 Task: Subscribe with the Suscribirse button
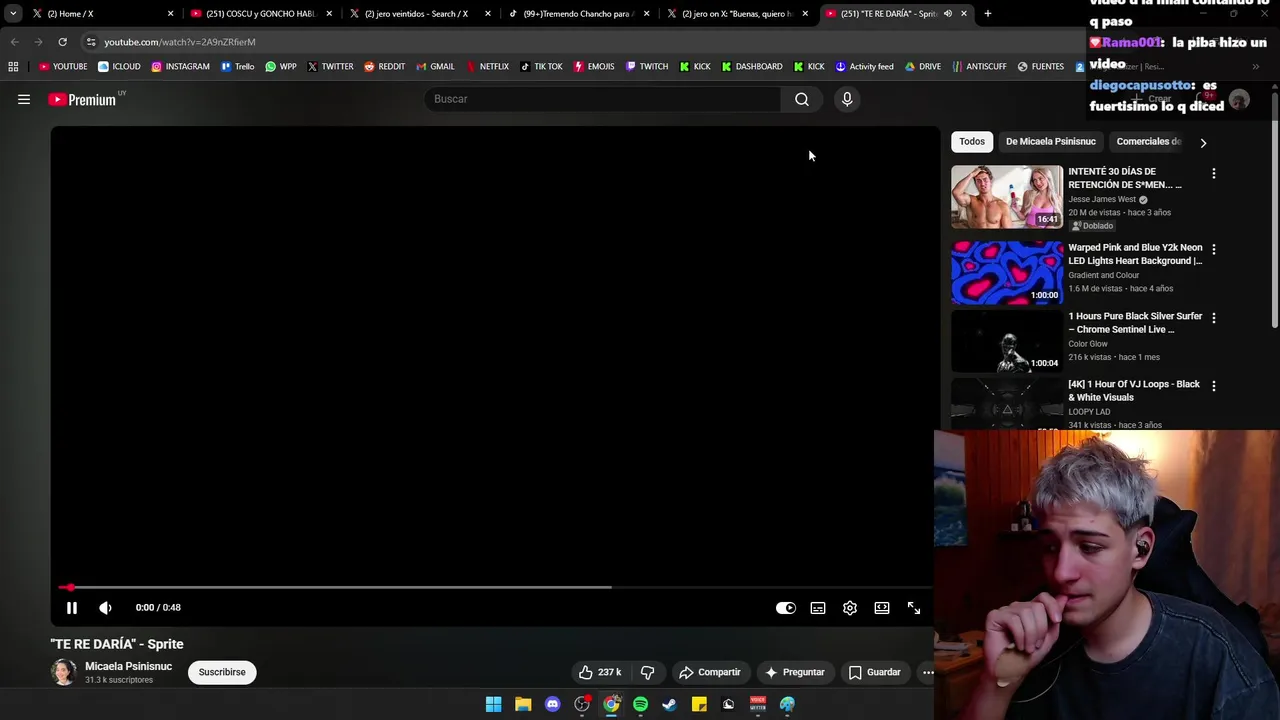tap(222, 672)
